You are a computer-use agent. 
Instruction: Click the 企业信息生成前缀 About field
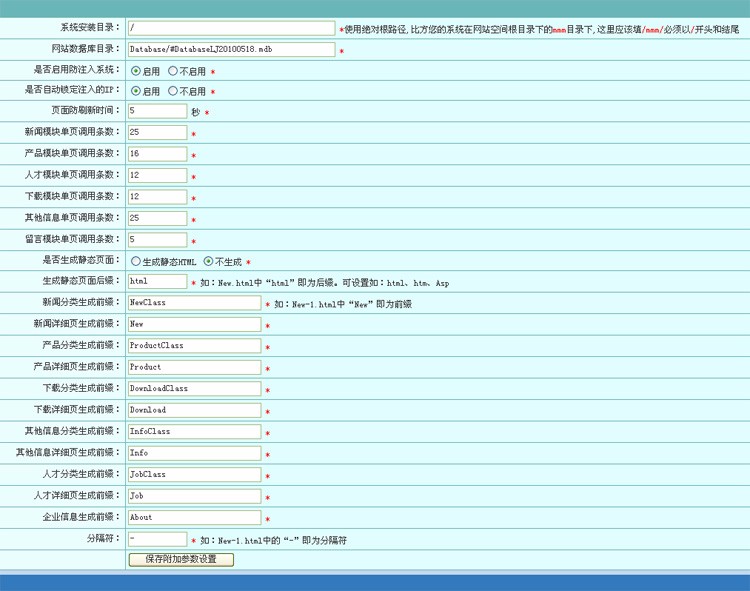click(x=194, y=518)
